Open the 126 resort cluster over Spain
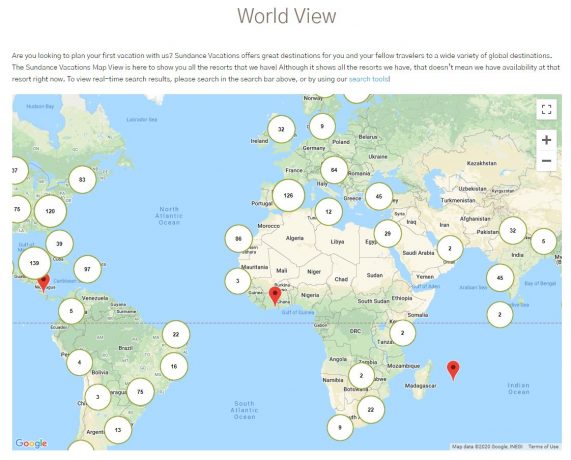The width and height of the screenshot is (571, 460). pyautogui.click(x=288, y=196)
